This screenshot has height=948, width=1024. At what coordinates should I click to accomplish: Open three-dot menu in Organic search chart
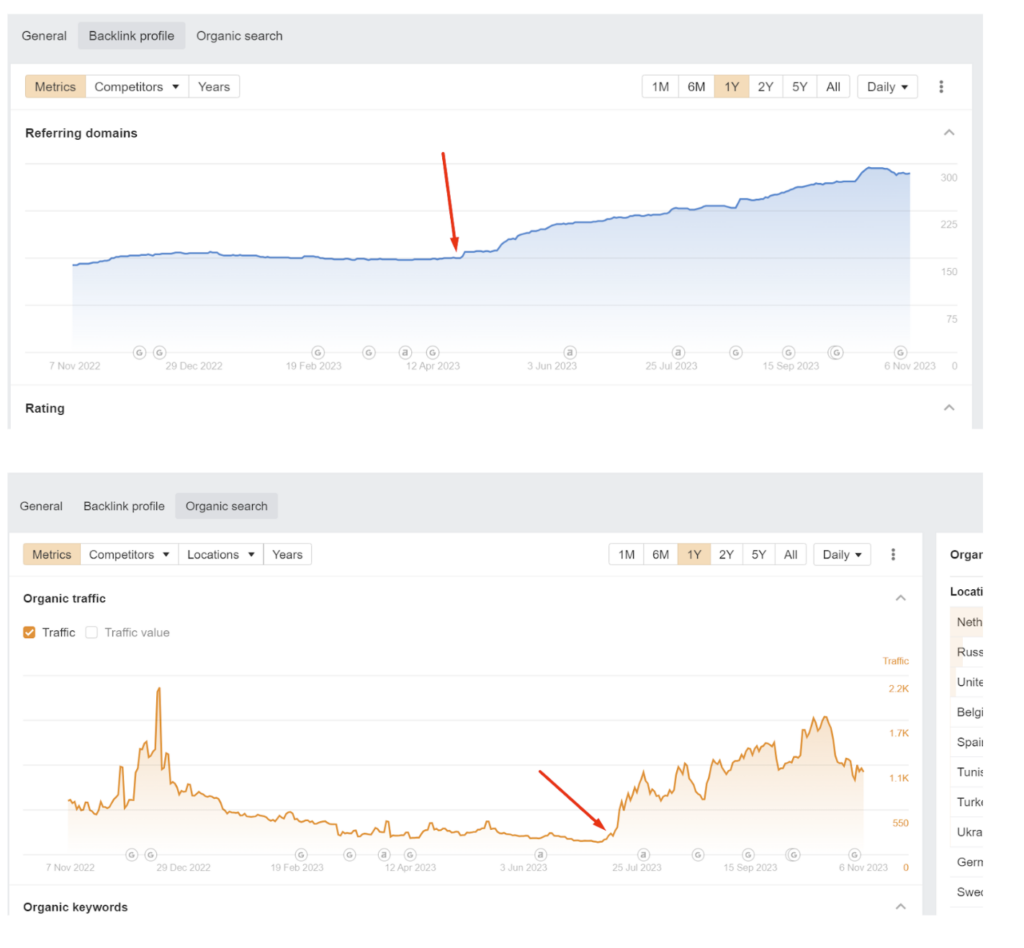[x=893, y=555]
